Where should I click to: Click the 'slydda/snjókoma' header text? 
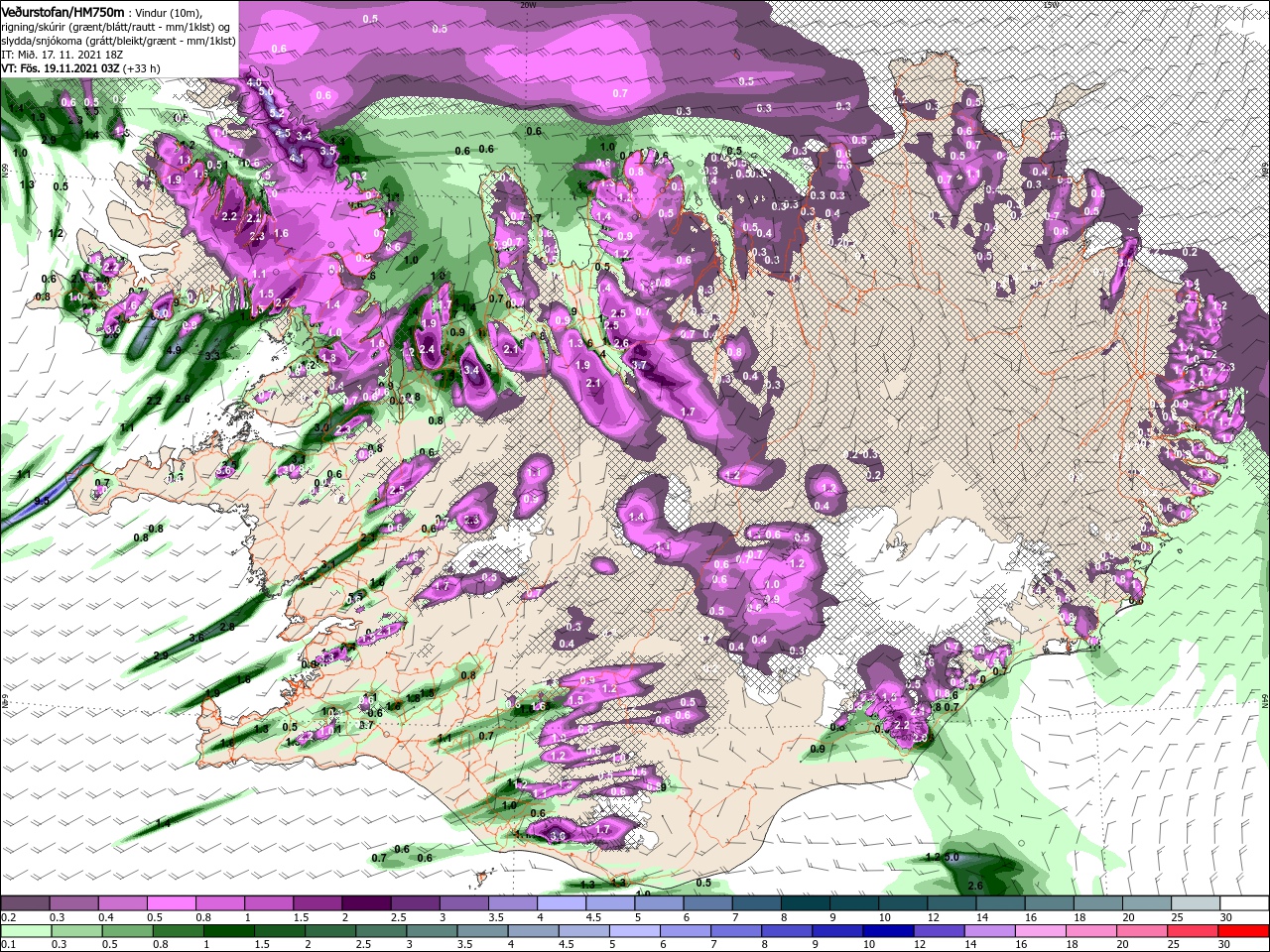point(40,41)
